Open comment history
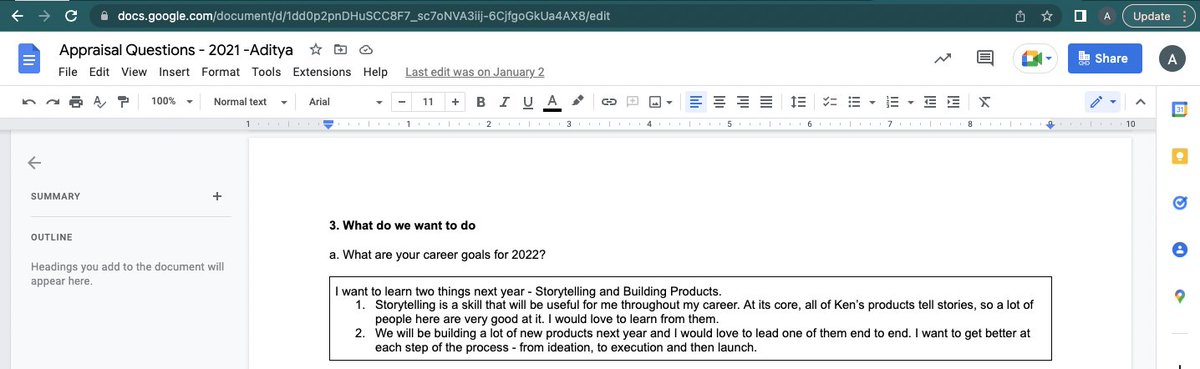This screenshot has width=1200, height=369. pos(985,59)
